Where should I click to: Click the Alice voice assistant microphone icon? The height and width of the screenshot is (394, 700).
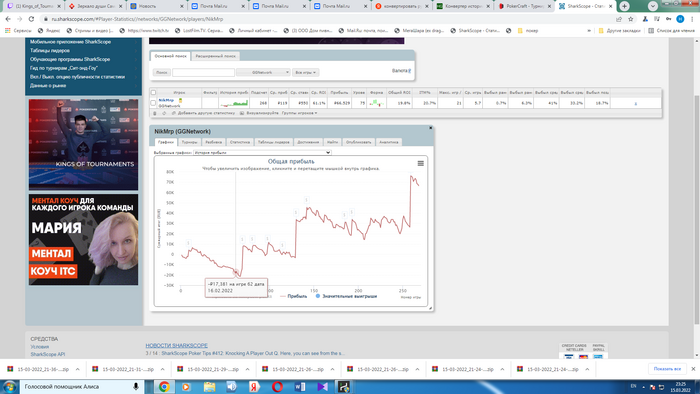[x=136, y=387]
